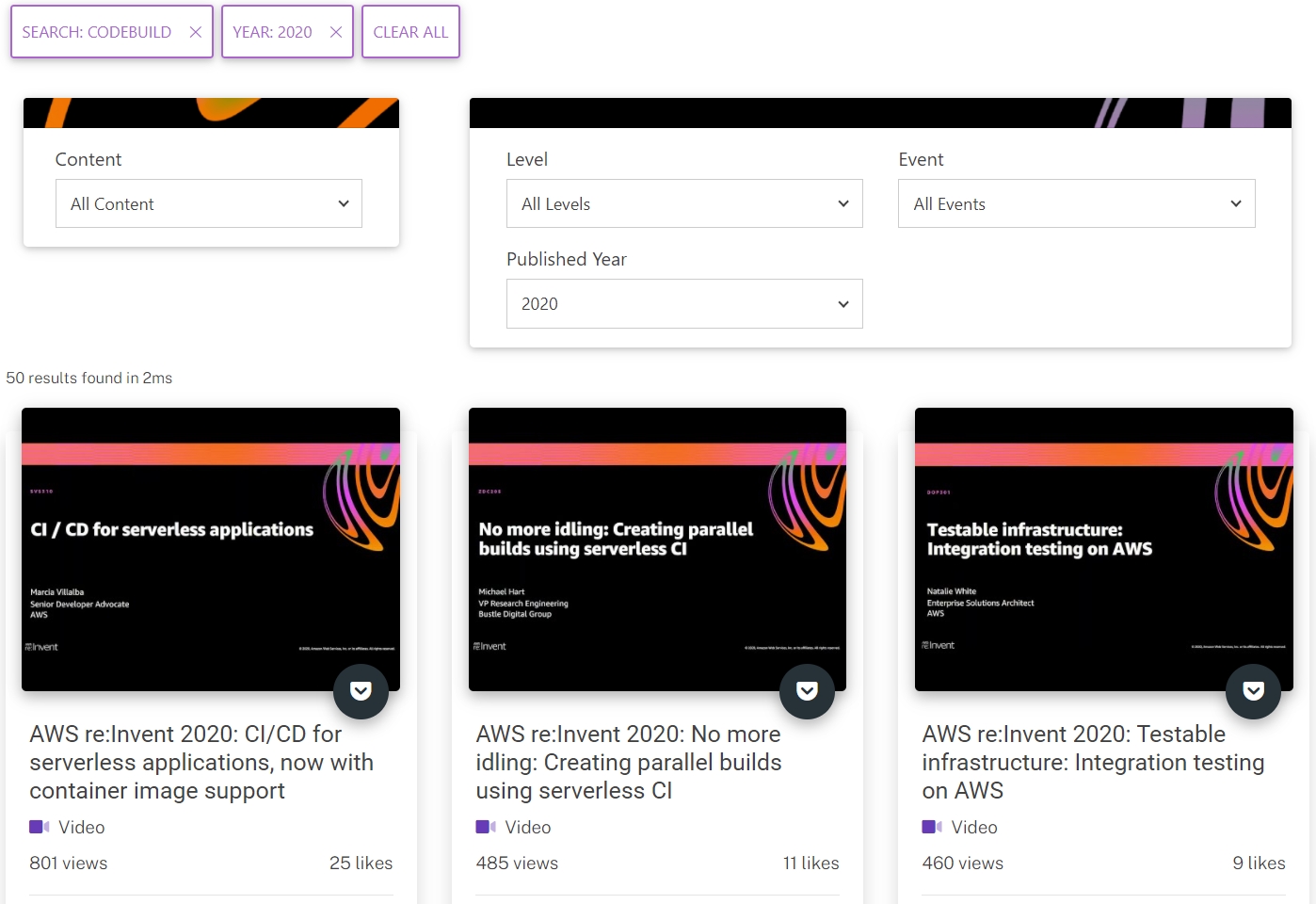Open the Published Year 2020 dropdown
The width and height of the screenshot is (1316, 904).
coord(684,303)
